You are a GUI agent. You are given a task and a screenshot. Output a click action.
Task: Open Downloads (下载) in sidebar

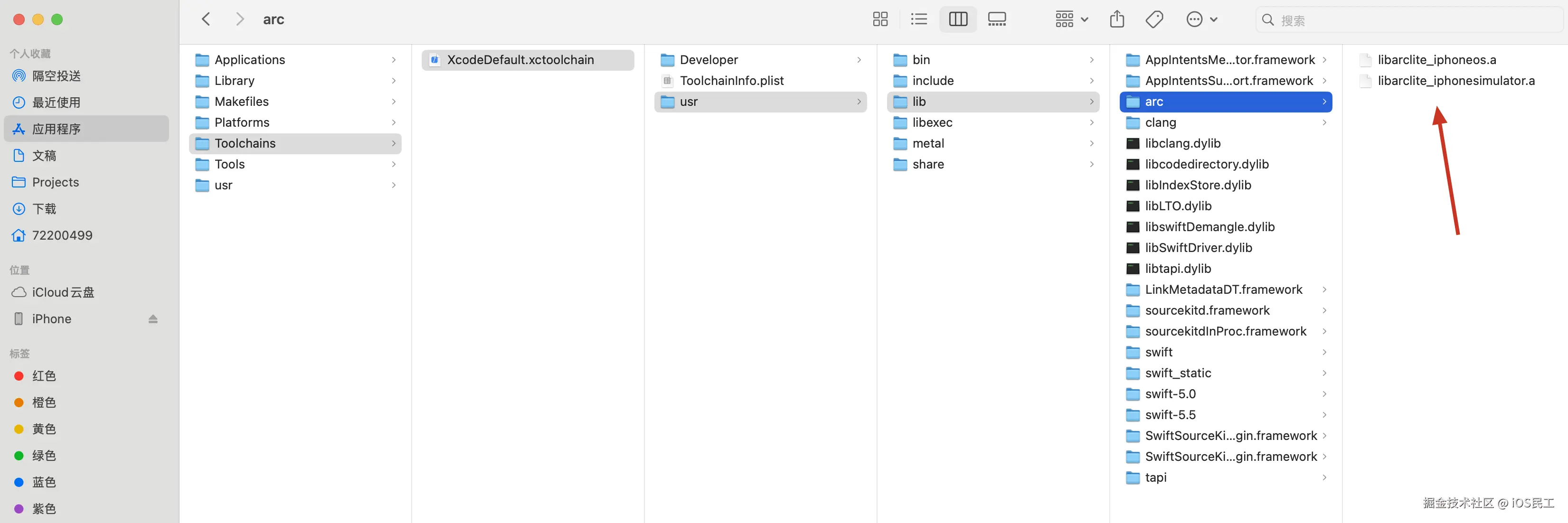click(x=44, y=209)
